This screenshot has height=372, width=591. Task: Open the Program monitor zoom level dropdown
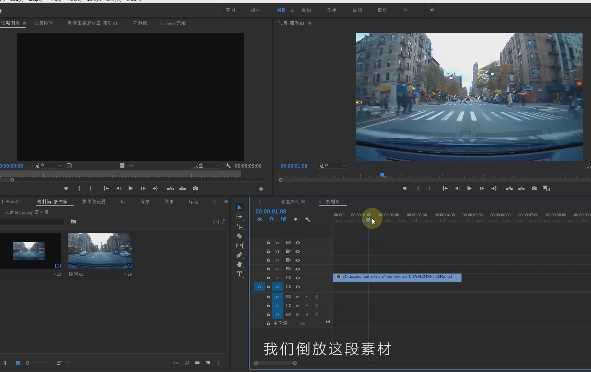[324, 165]
